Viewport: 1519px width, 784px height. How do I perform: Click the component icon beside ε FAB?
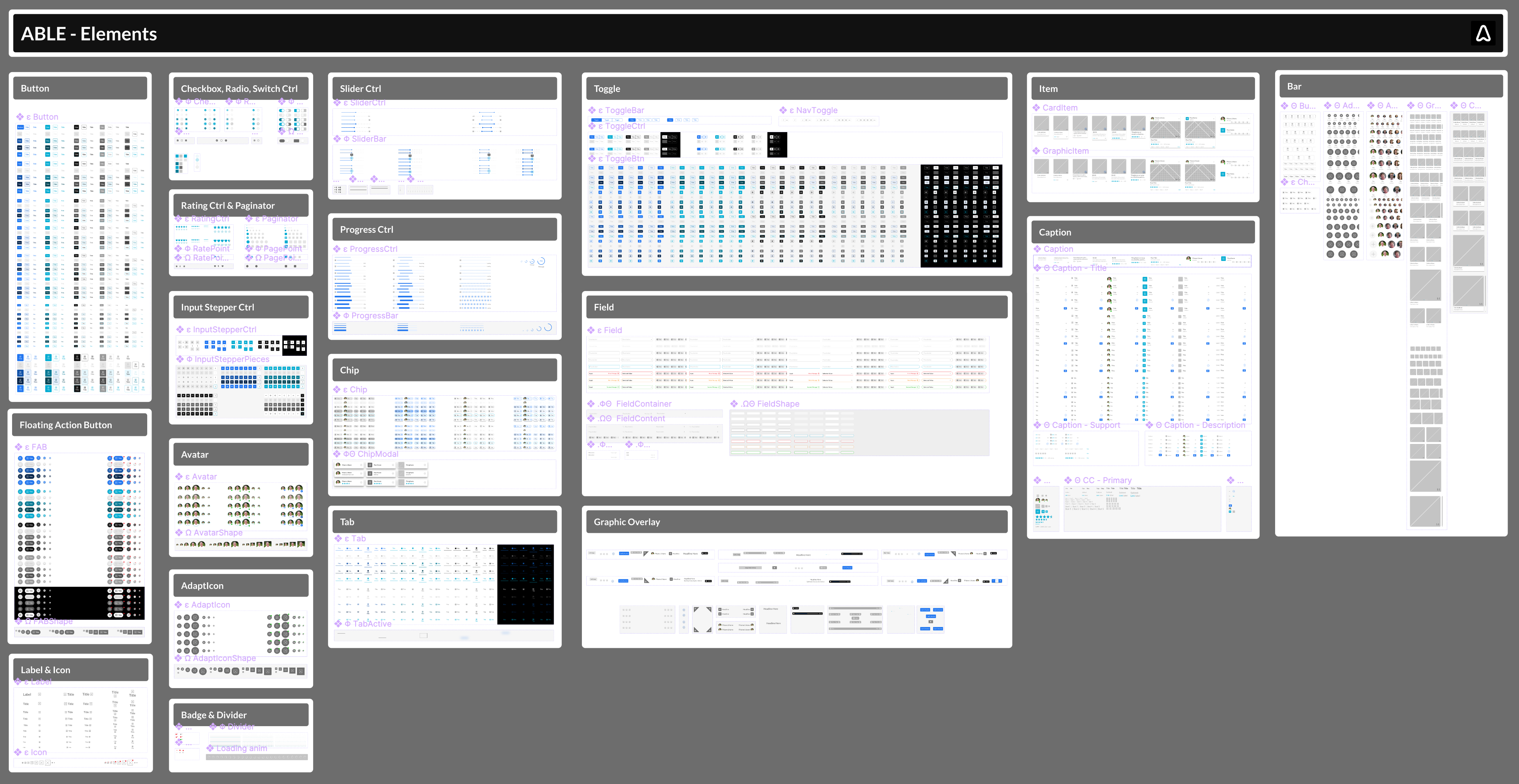(x=19, y=447)
